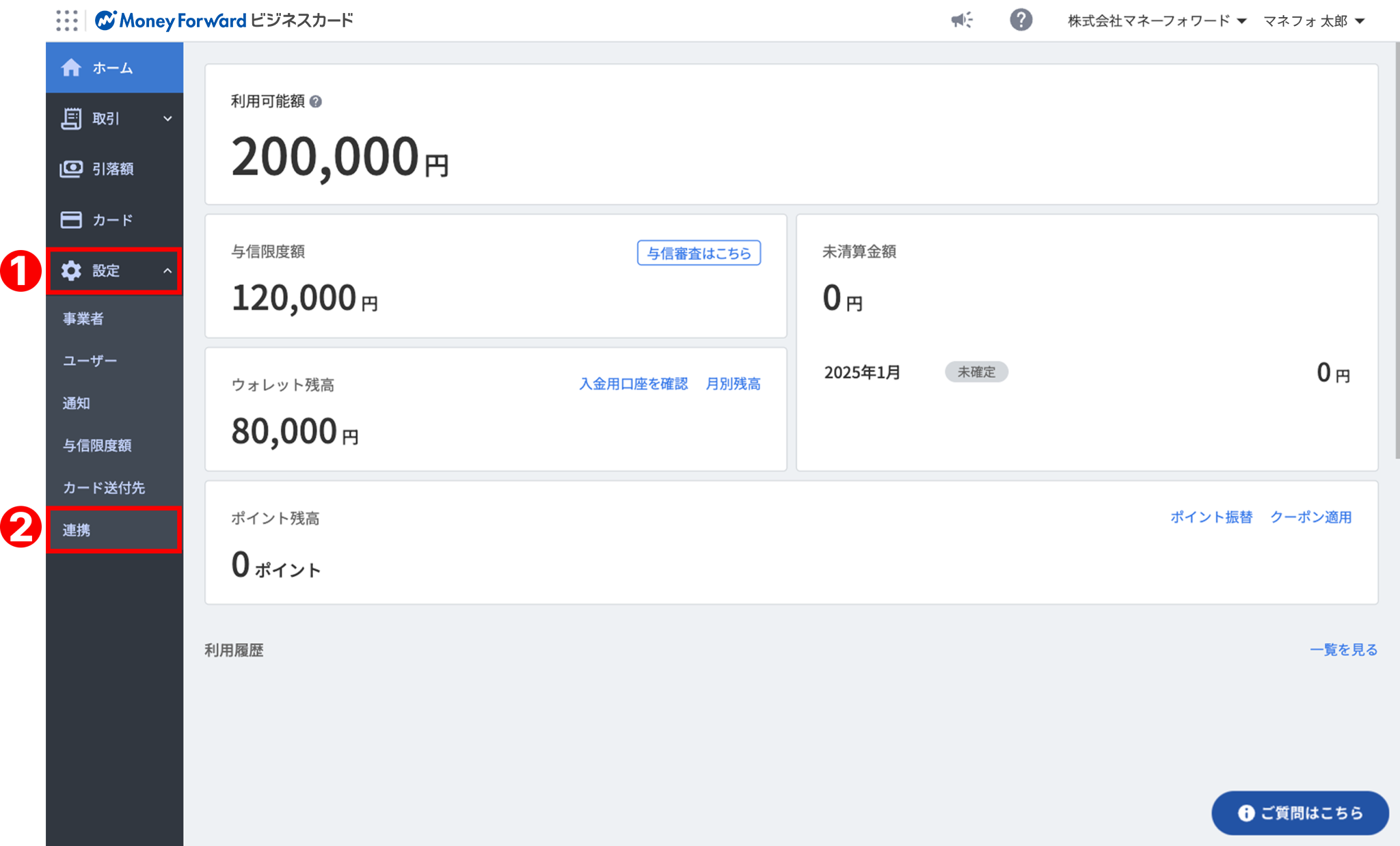Open the app launcher grid icon

tap(67, 21)
